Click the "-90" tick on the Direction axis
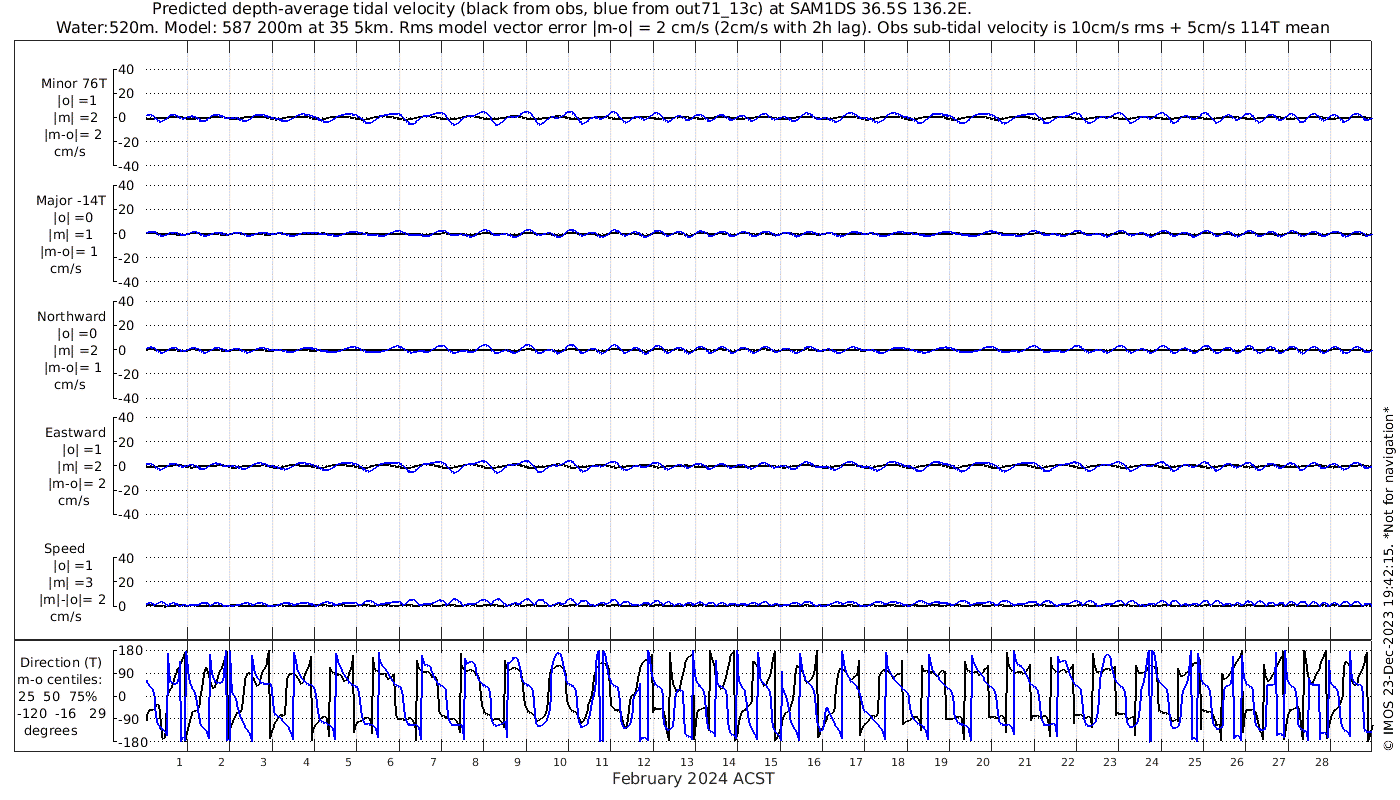The width and height of the screenshot is (1400, 800). tap(130, 719)
